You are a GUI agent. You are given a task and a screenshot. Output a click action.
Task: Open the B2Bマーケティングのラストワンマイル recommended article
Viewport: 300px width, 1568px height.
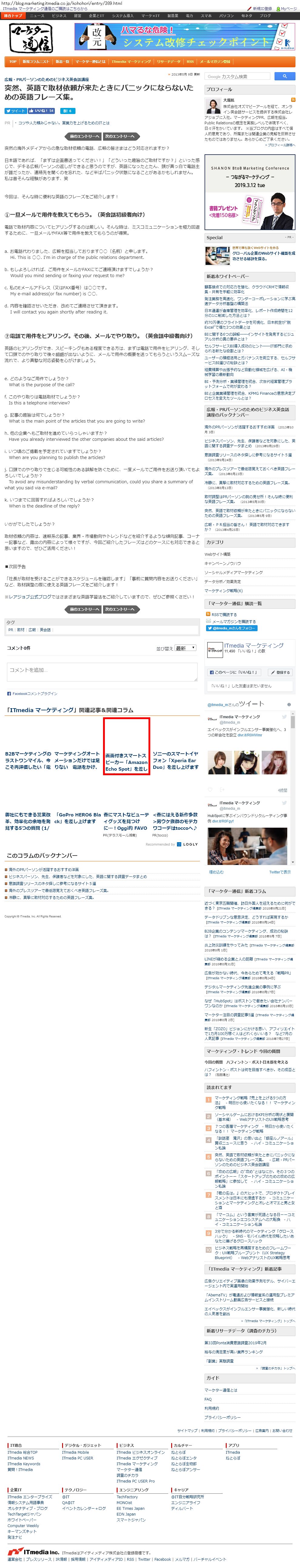tap(28, 760)
